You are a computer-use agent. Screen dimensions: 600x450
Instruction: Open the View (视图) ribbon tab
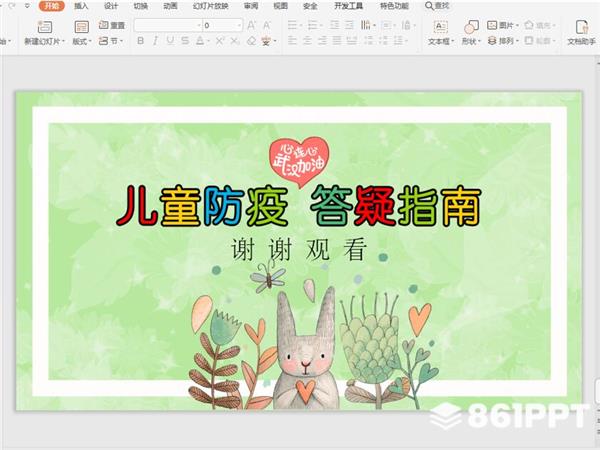click(x=280, y=6)
